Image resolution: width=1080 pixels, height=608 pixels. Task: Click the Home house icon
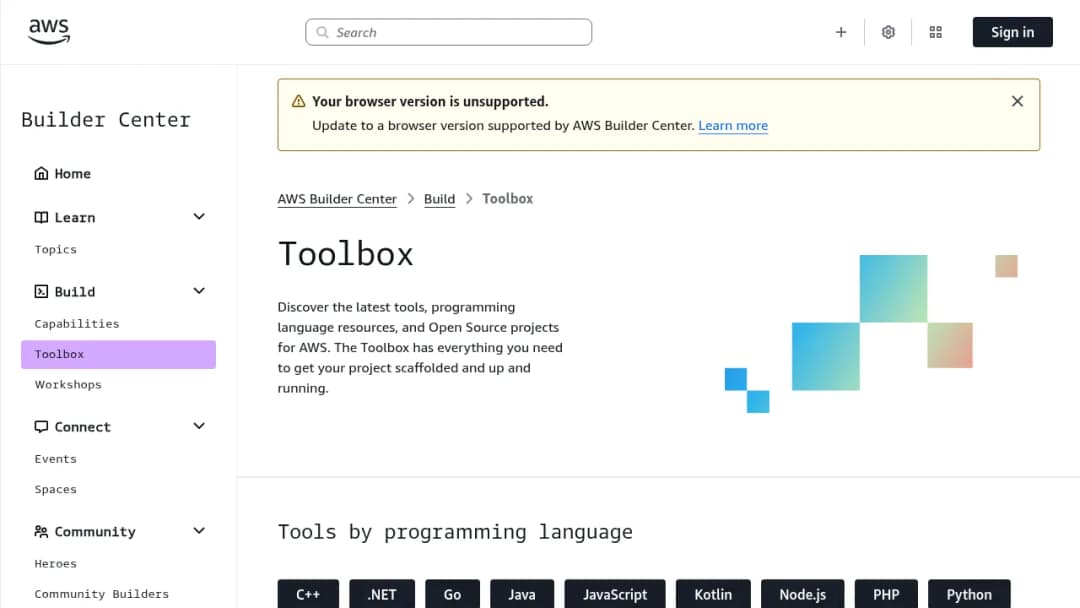point(41,174)
